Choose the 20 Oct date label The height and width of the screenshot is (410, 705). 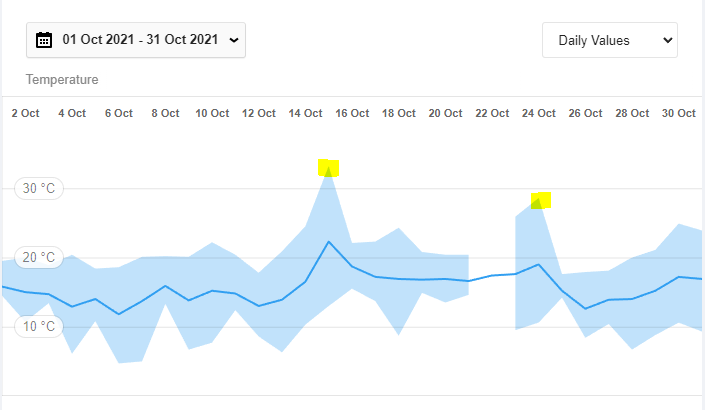(x=446, y=114)
